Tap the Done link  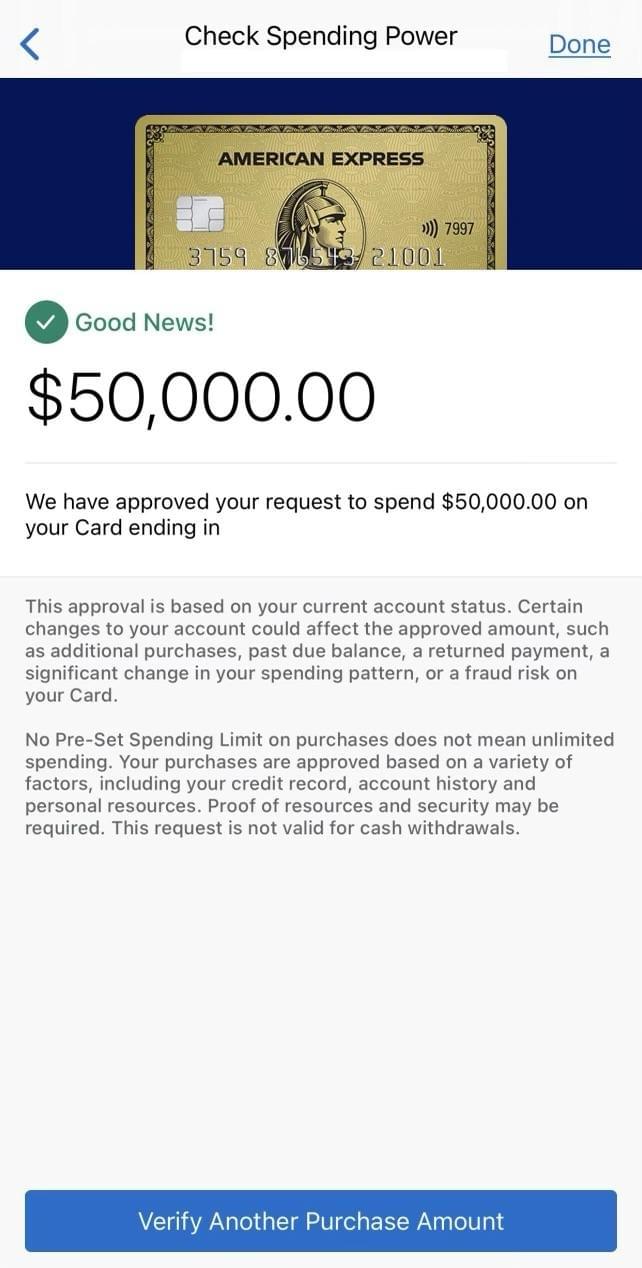[579, 45]
